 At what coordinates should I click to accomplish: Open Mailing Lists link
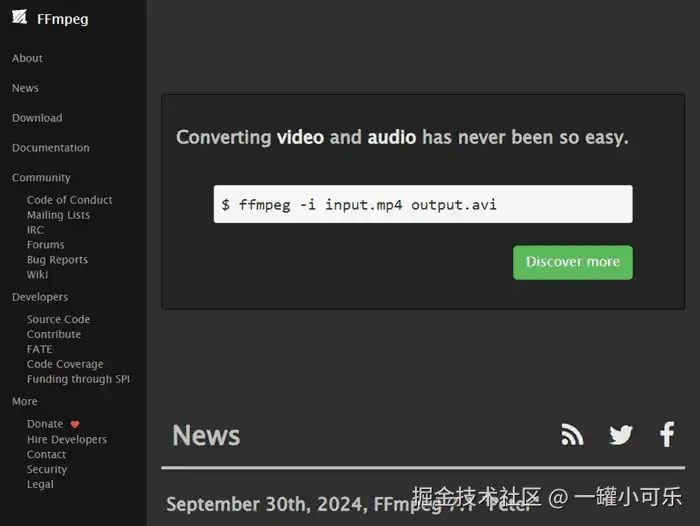[58, 215]
